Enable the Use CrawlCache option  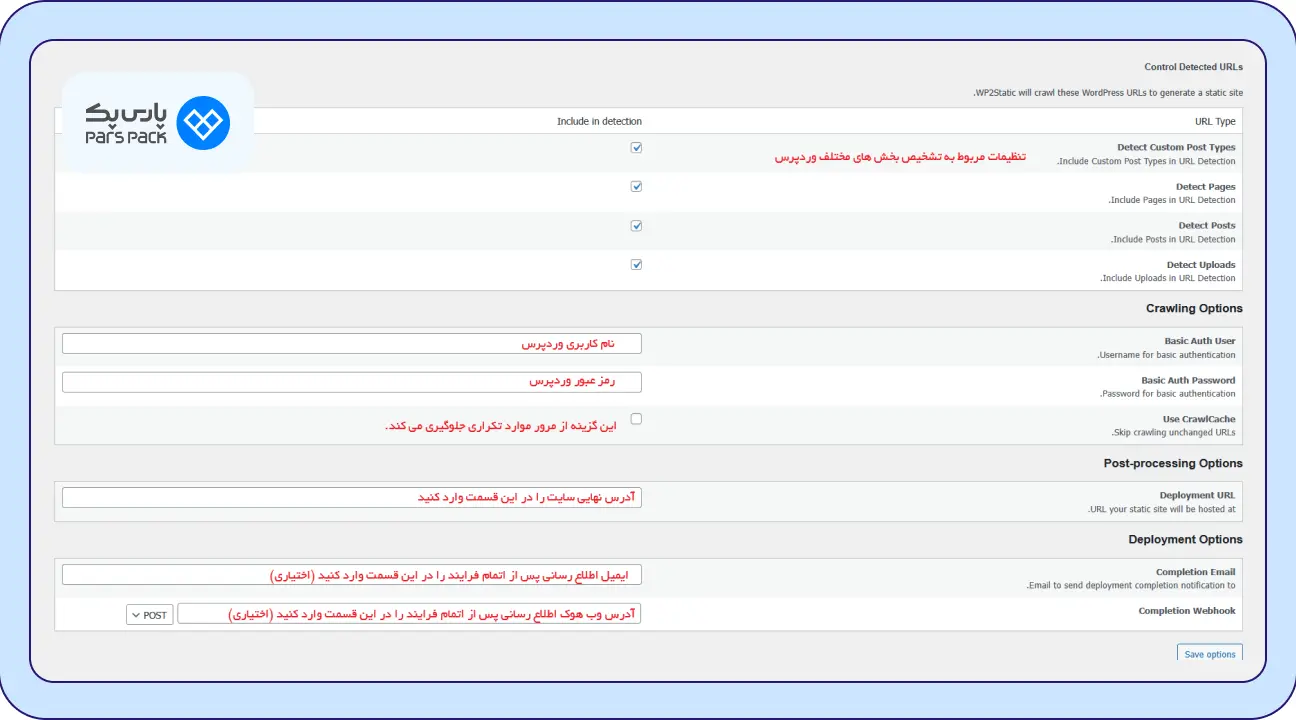click(637, 418)
